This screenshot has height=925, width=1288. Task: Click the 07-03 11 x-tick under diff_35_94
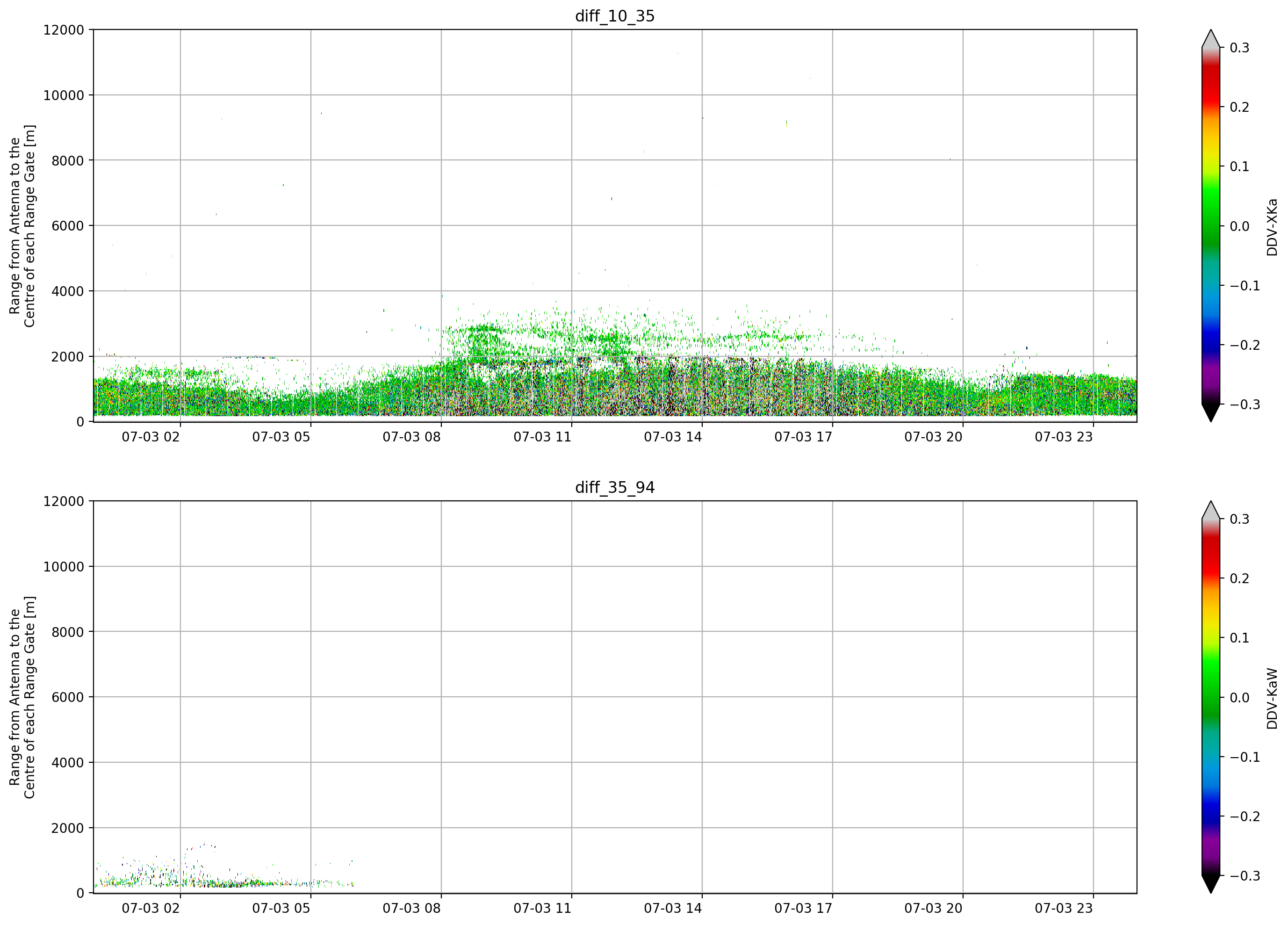click(542, 909)
